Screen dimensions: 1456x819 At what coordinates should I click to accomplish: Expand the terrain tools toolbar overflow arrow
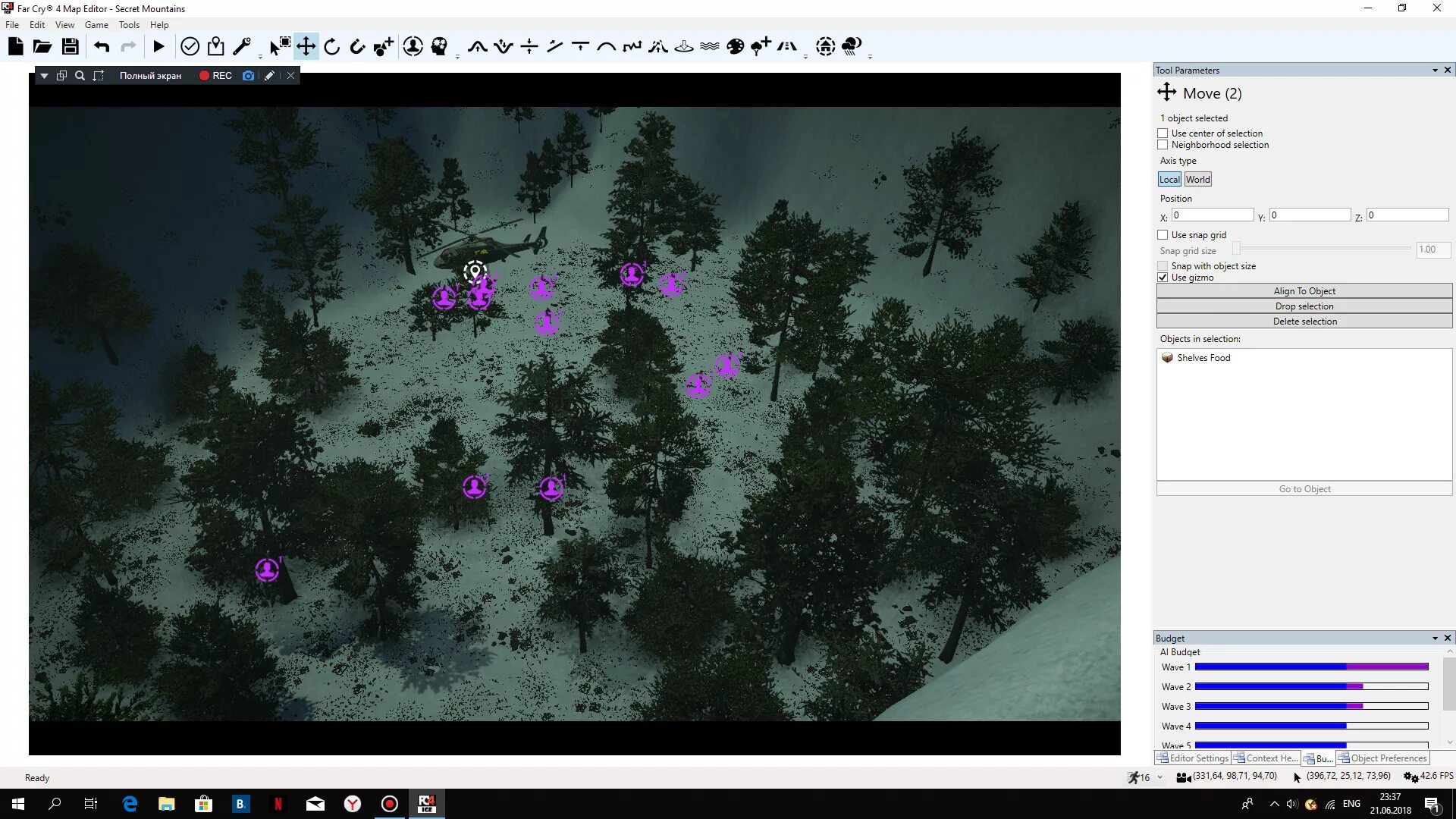point(805,57)
